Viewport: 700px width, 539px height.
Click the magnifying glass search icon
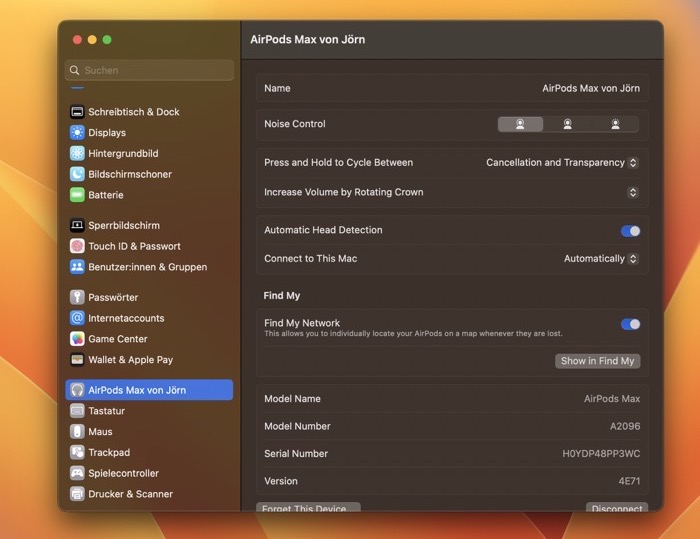75,70
